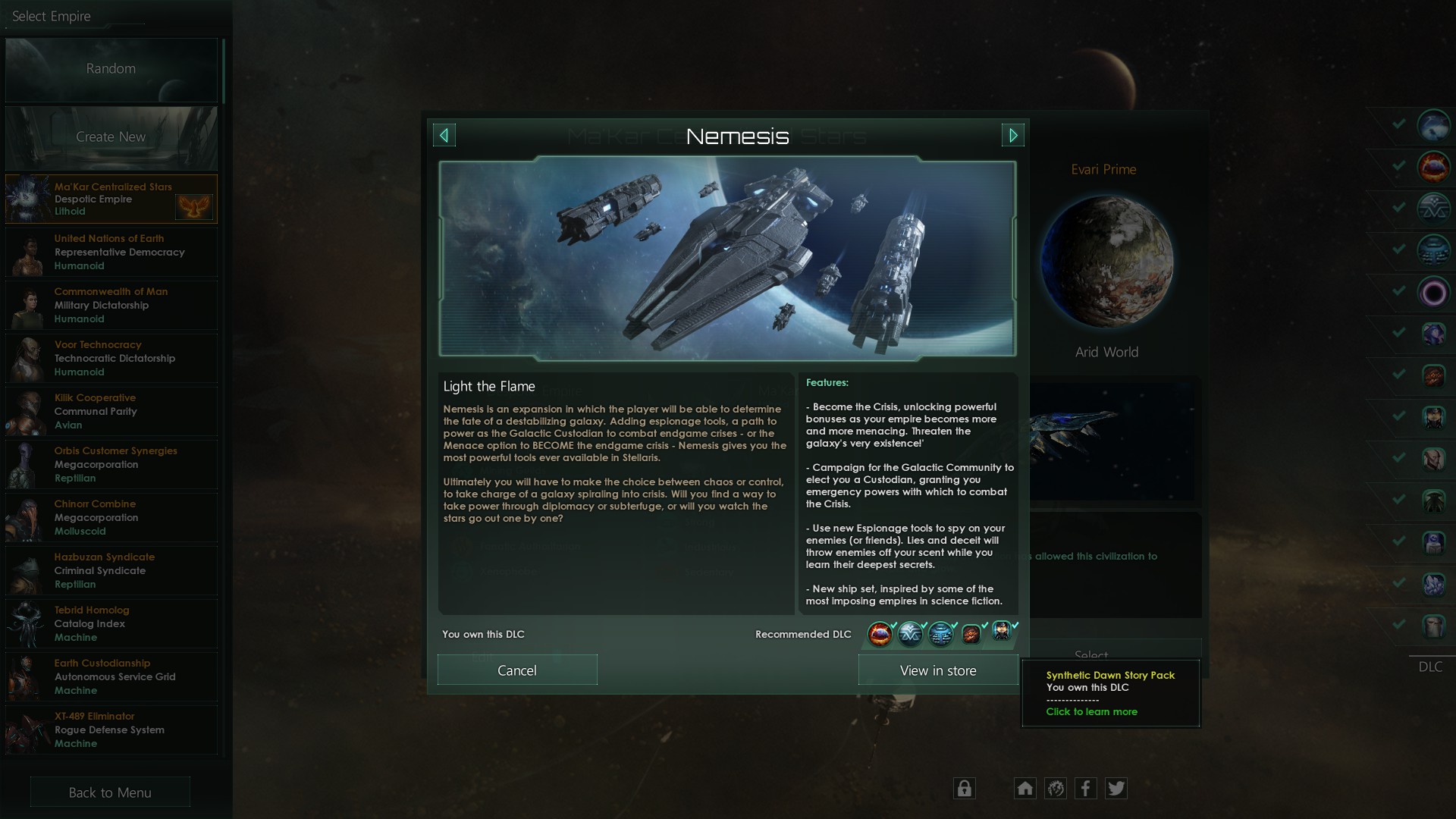1456x819 pixels.
Task: Click the MegaCorp recommended DLC icon
Action: pyautogui.click(x=910, y=633)
